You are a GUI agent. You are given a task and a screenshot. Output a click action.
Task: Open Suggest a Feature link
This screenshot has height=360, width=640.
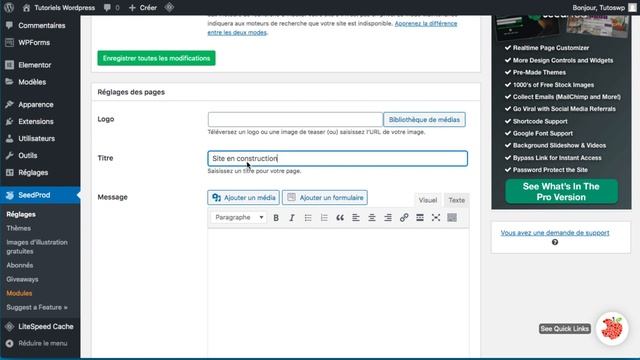tap(37, 307)
